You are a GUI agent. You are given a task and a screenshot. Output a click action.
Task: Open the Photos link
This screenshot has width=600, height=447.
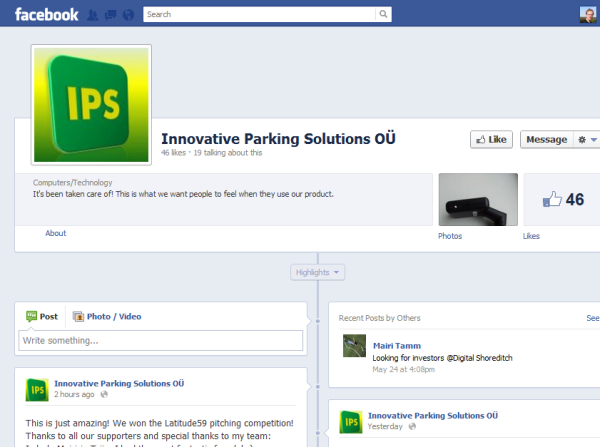[450, 236]
